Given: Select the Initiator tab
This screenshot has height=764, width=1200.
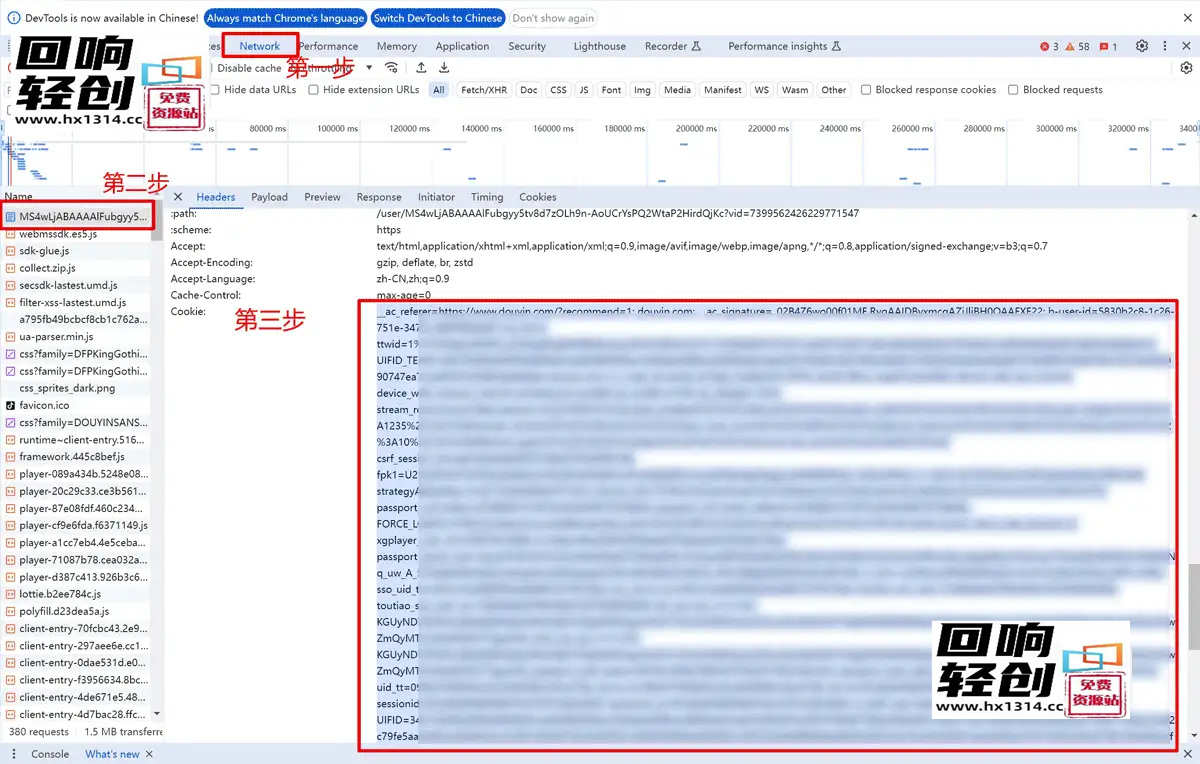Looking at the screenshot, I should pyautogui.click(x=436, y=197).
